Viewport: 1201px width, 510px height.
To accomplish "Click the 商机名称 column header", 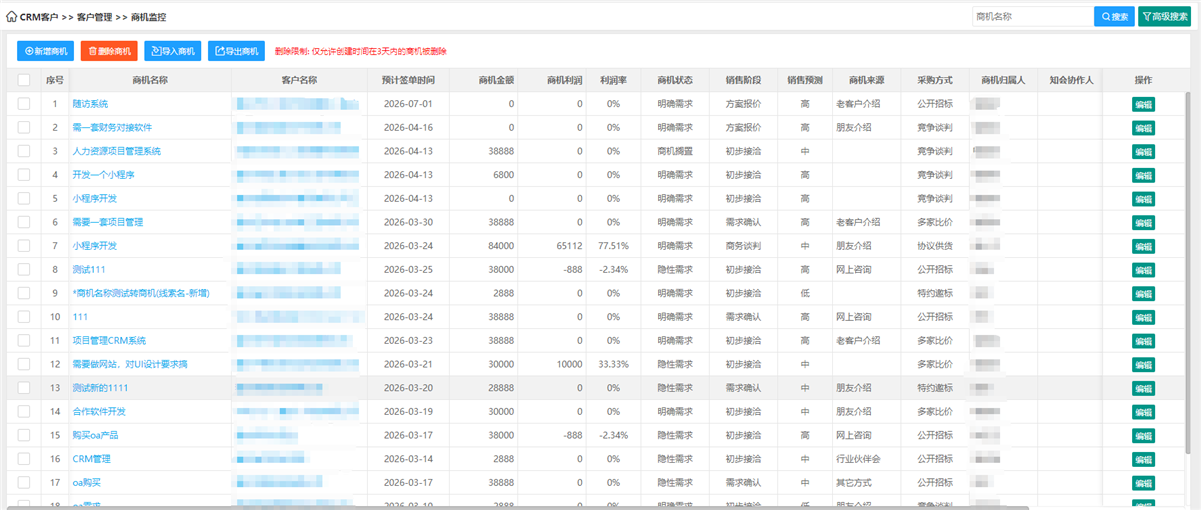I will pyautogui.click(x=150, y=80).
